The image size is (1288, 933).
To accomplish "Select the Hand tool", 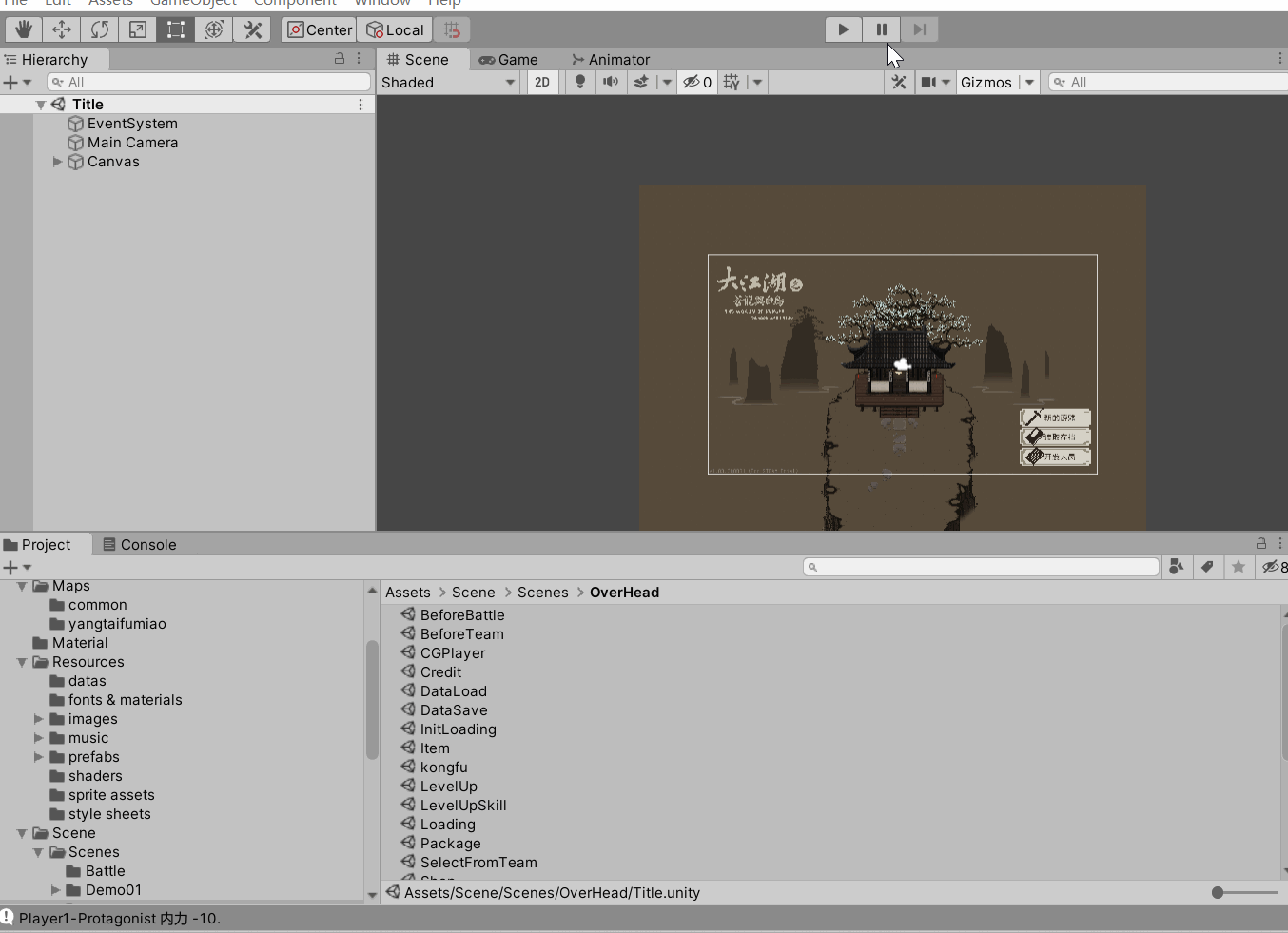I will coord(23,29).
